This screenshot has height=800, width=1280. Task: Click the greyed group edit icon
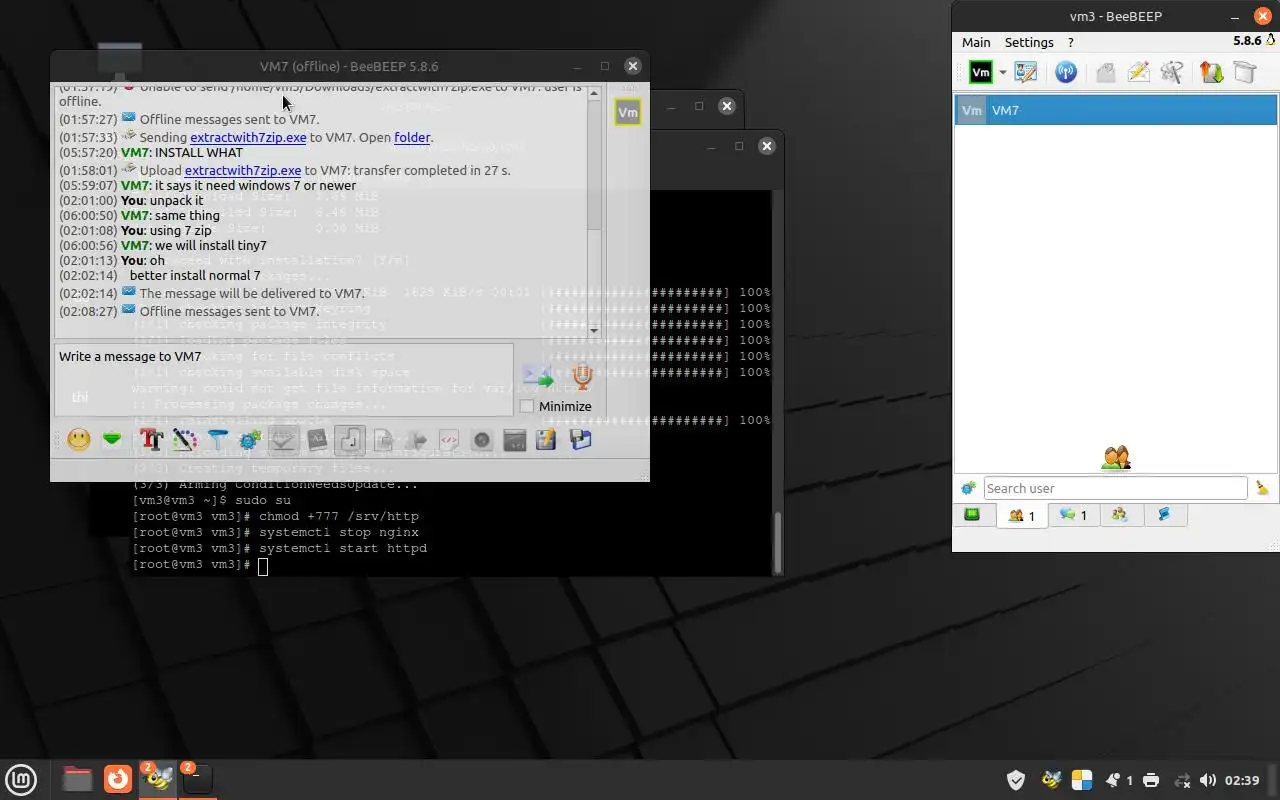(1172, 72)
